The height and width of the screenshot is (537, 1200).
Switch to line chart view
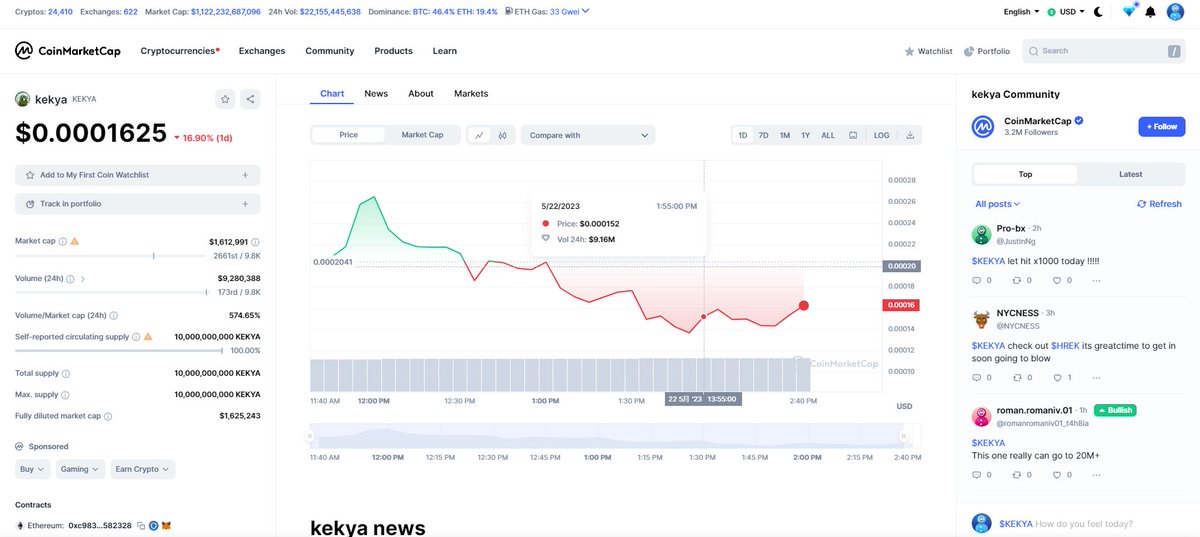click(479, 135)
